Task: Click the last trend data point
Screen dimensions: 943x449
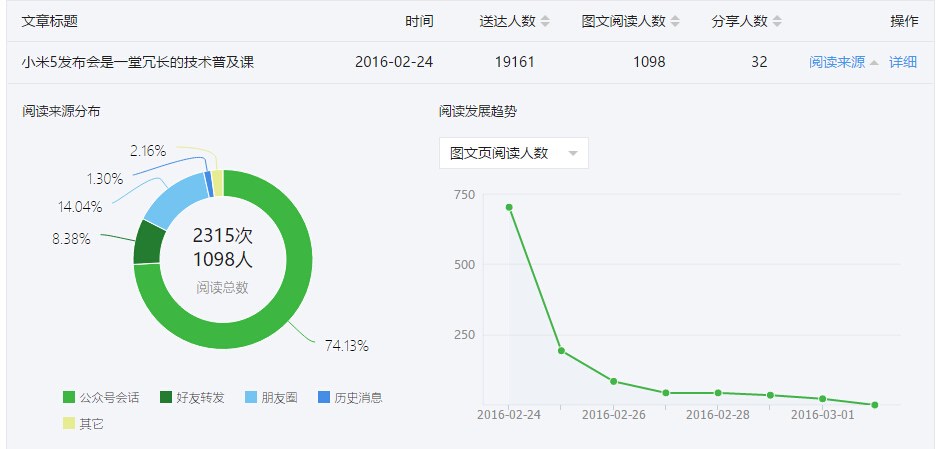Action: coord(874,405)
